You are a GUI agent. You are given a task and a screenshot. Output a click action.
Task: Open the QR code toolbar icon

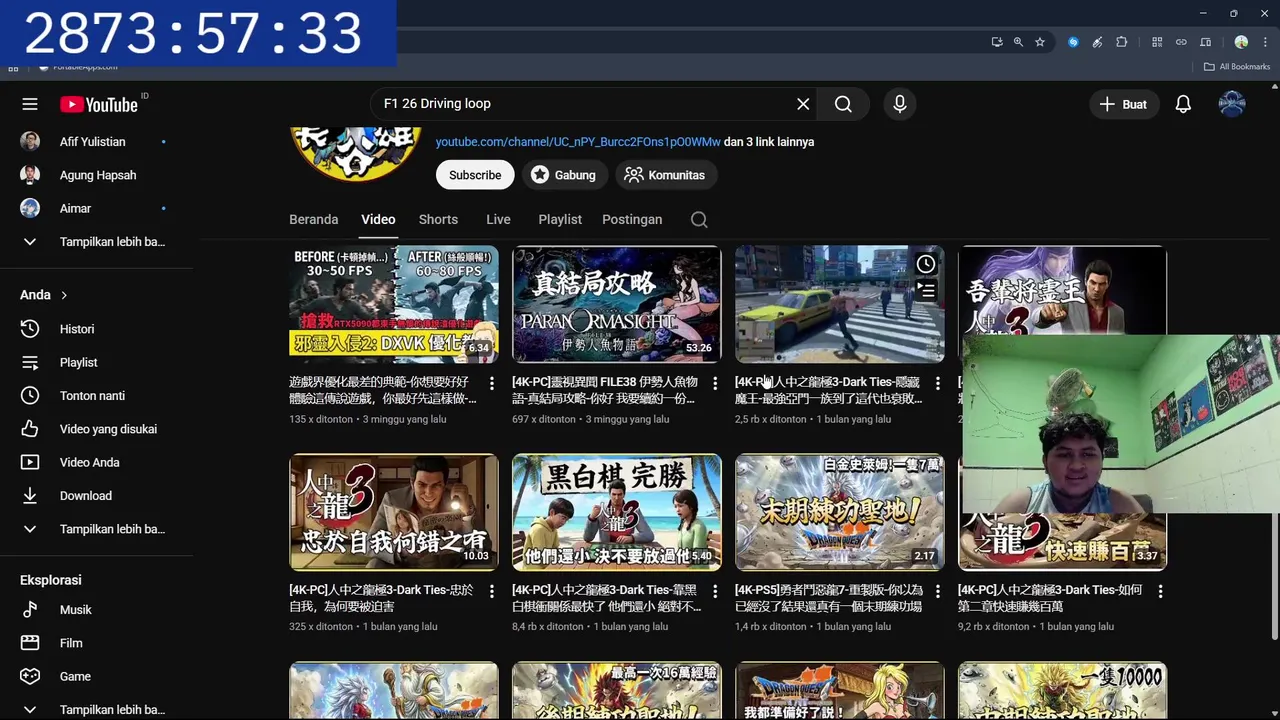click(x=1157, y=42)
